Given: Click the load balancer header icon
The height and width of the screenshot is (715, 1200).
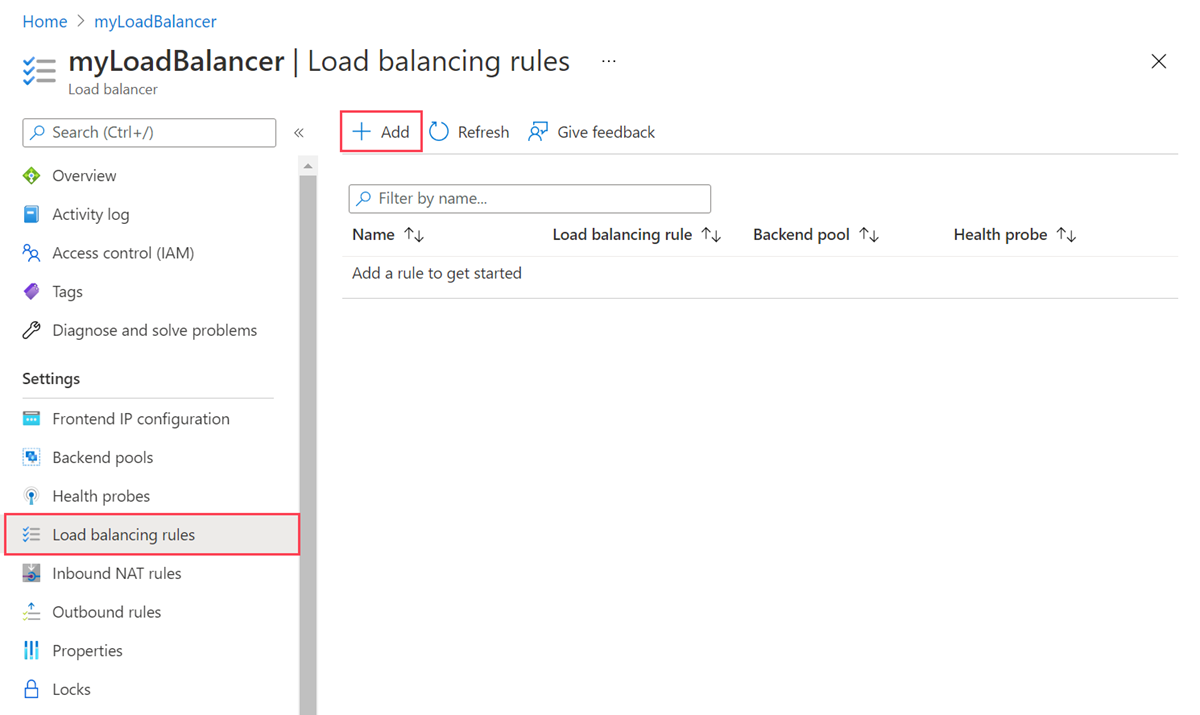Looking at the screenshot, I should tap(39, 72).
